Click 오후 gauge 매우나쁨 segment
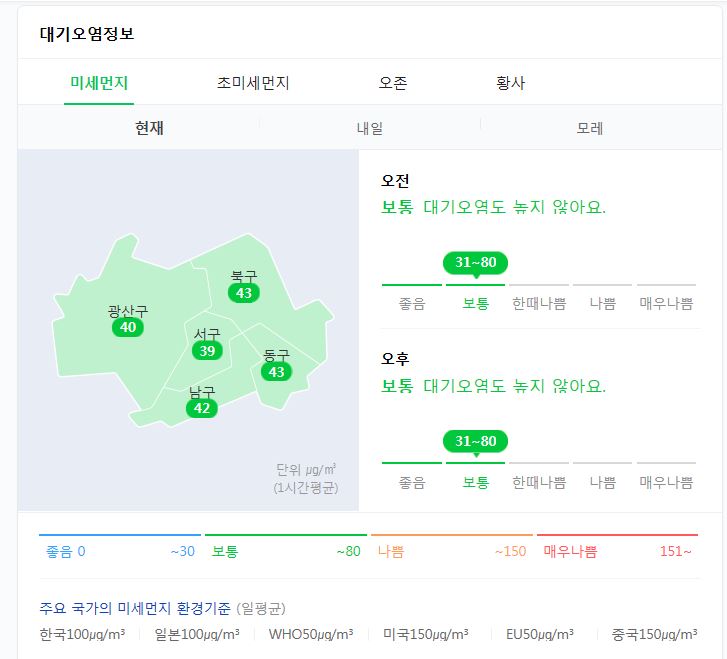Image resolution: width=727 pixels, height=659 pixels. (666, 481)
